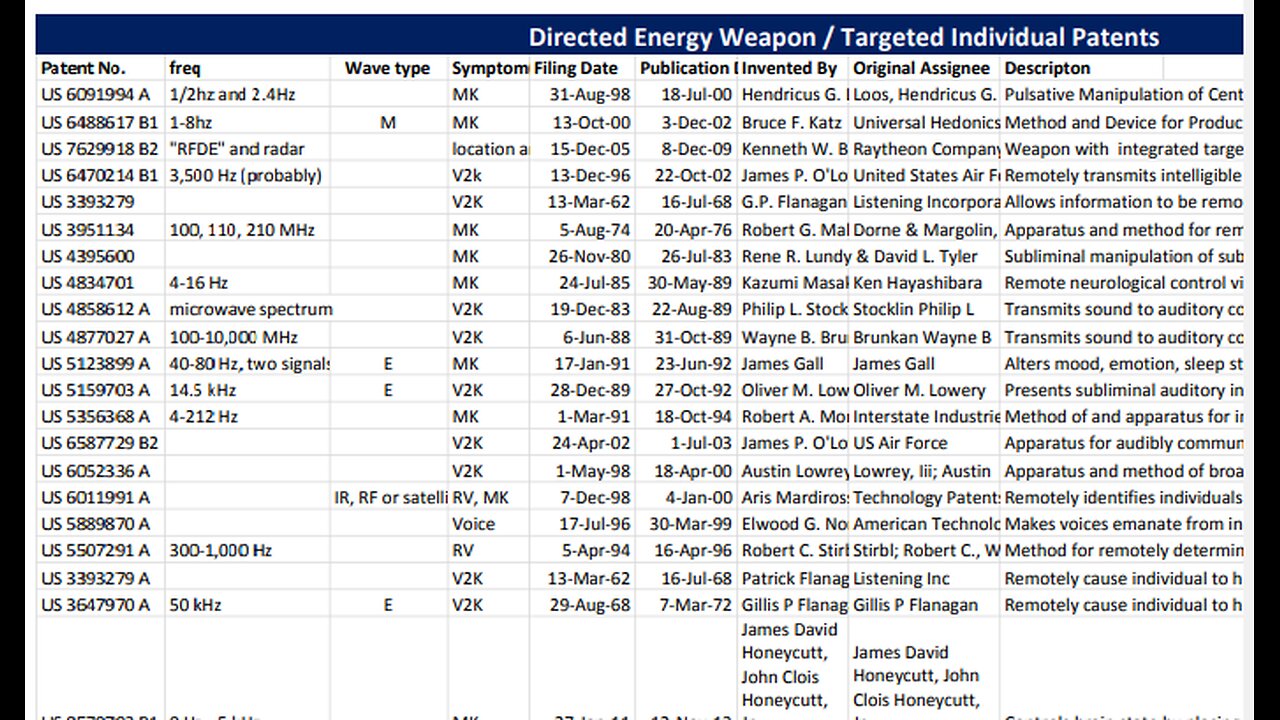Select patent cell "US 6011991 A"
Screen dimensions: 1280x720
point(94,498)
